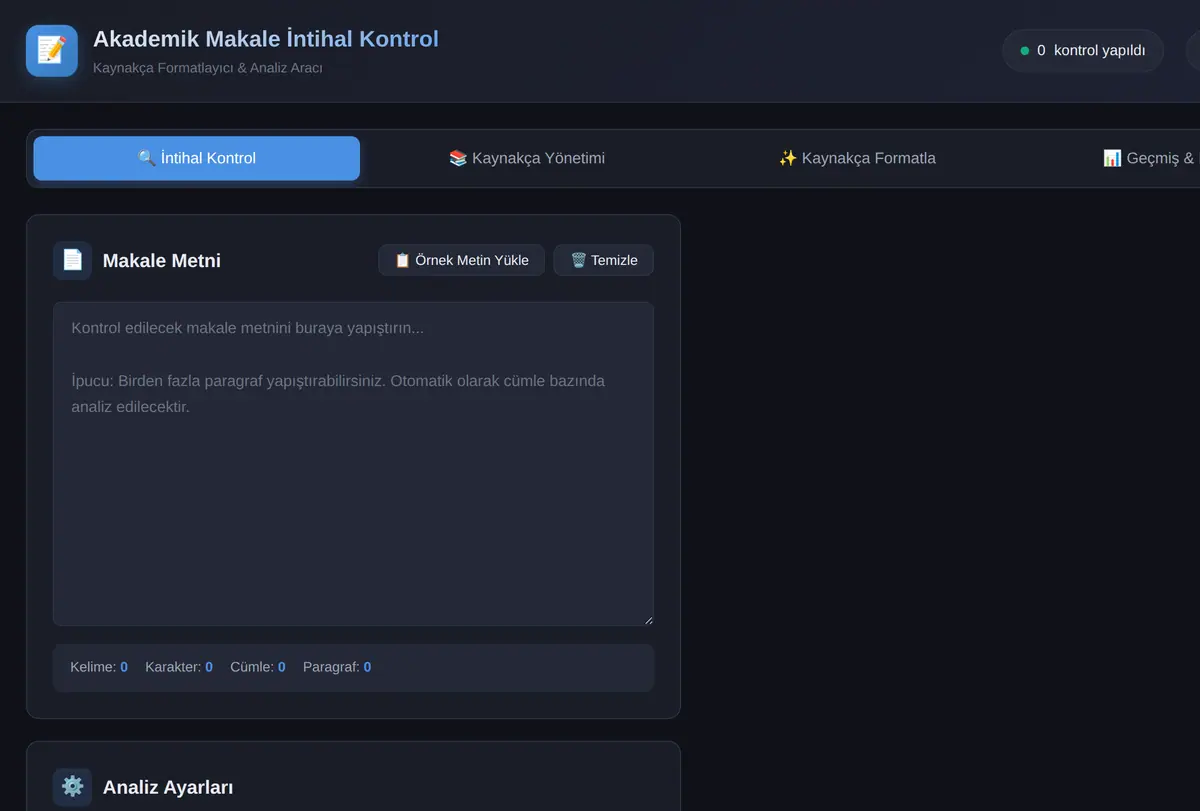Go to the Geçmiş tab
The width and height of the screenshot is (1200, 811).
(1148, 158)
